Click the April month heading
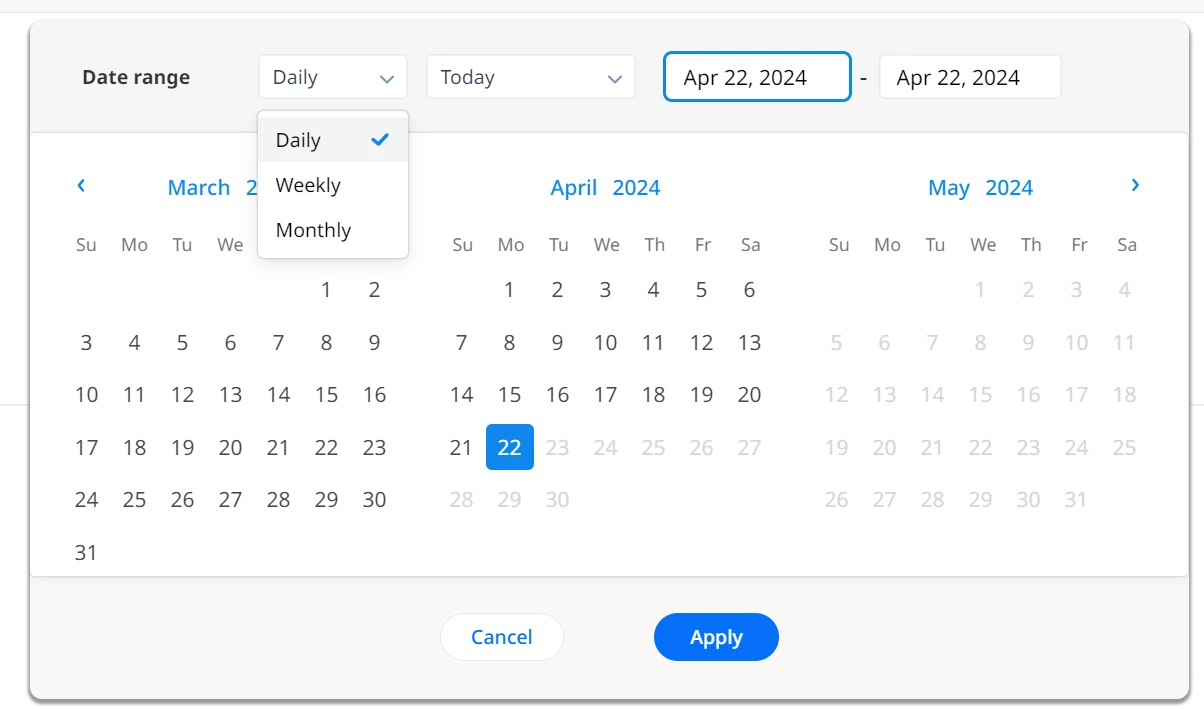This screenshot has height=709, width=1204. (x=574, y=188)
